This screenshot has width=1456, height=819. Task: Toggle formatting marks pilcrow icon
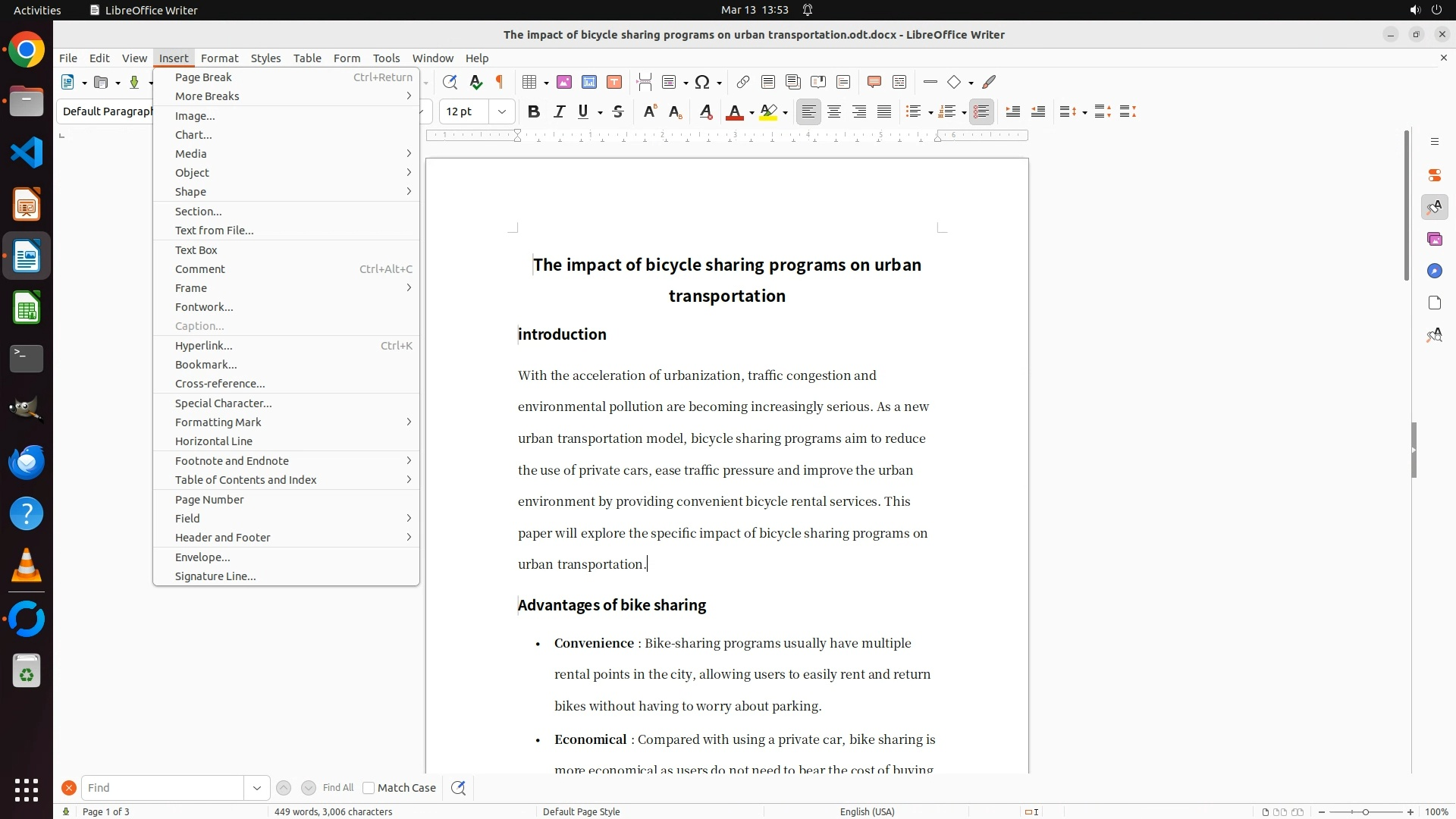coord(500,83)
